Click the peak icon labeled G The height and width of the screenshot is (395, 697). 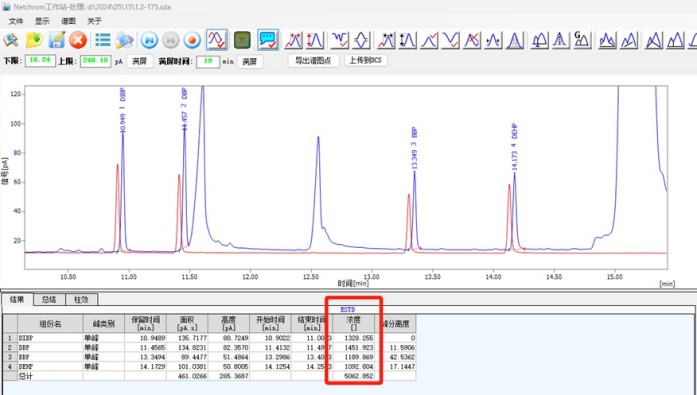tap(582, 40)
